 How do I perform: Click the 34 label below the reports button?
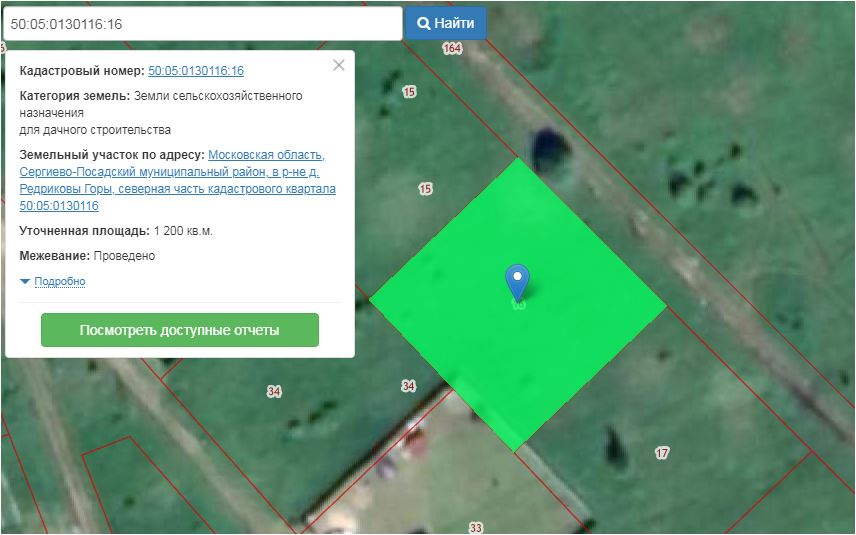(x=274, y=391)
